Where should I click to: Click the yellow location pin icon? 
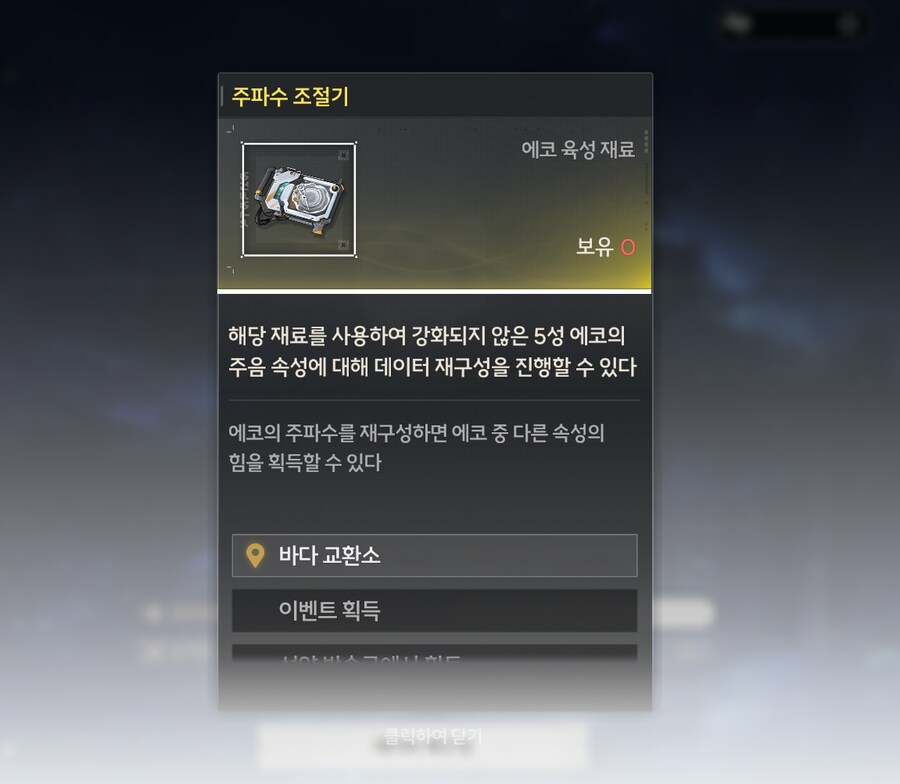(x=255, y=556)
